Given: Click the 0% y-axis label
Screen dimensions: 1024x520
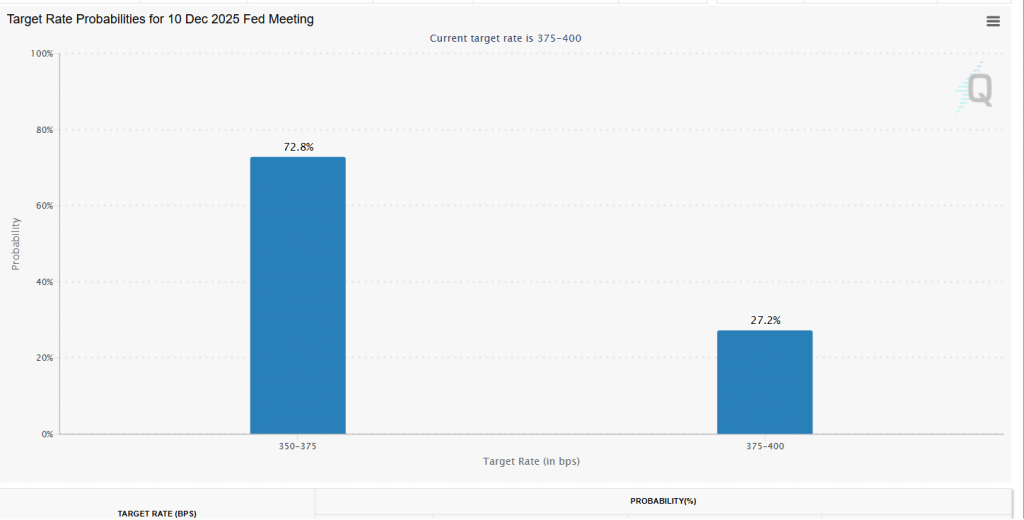Looking at the screenshot, I should [45, 434].
